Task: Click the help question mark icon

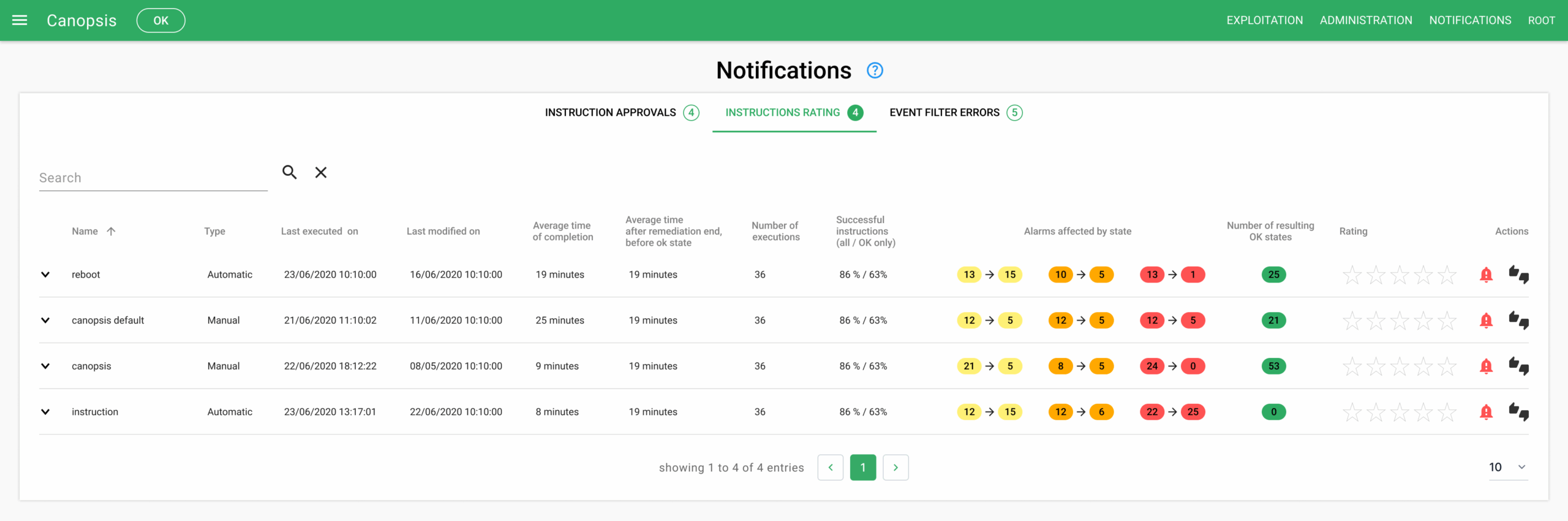Action: [875, 70]
